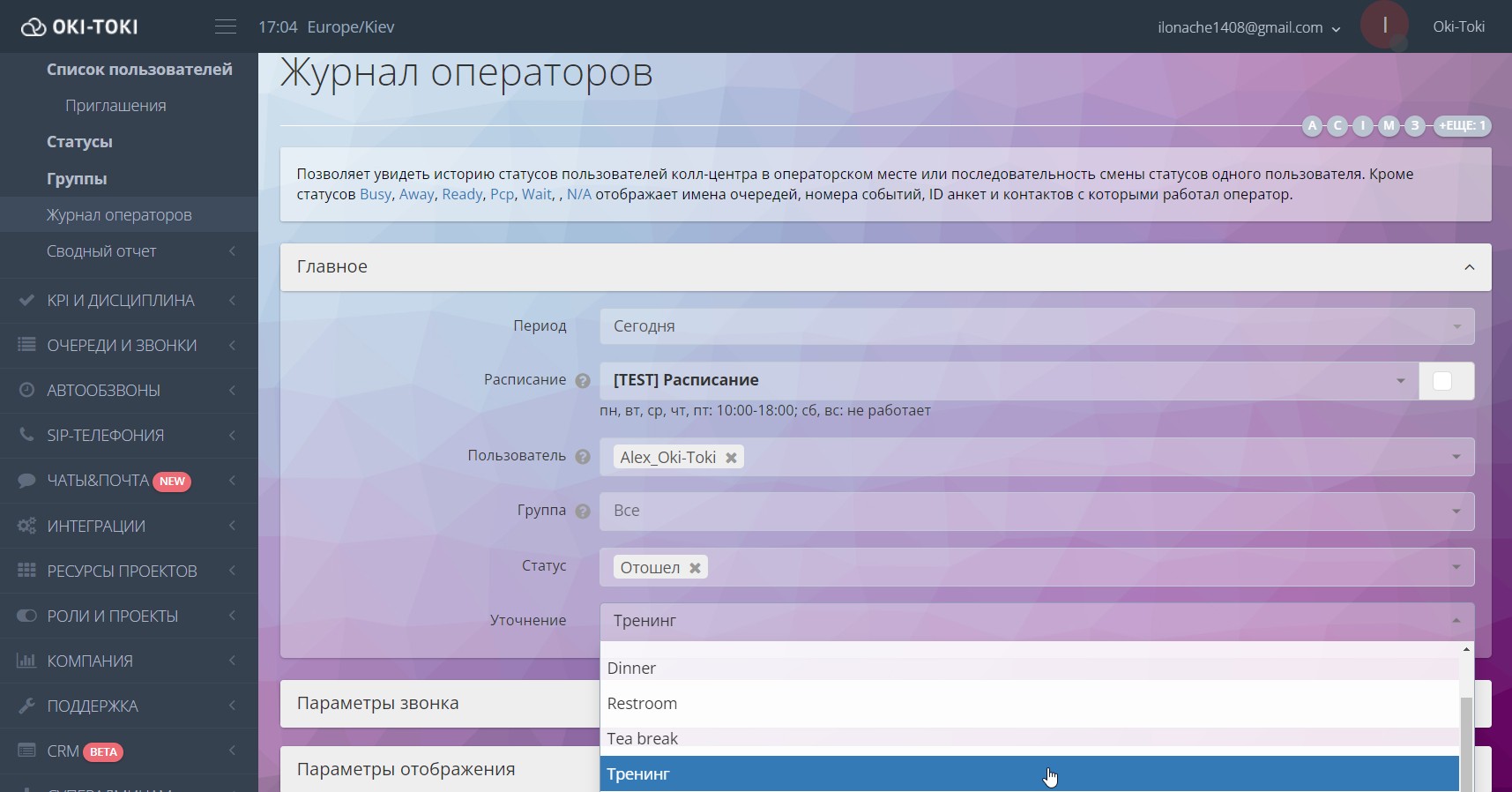Click the 17:04 Europe/Kiev time label

pyautogui.click(x=326, y=27)
